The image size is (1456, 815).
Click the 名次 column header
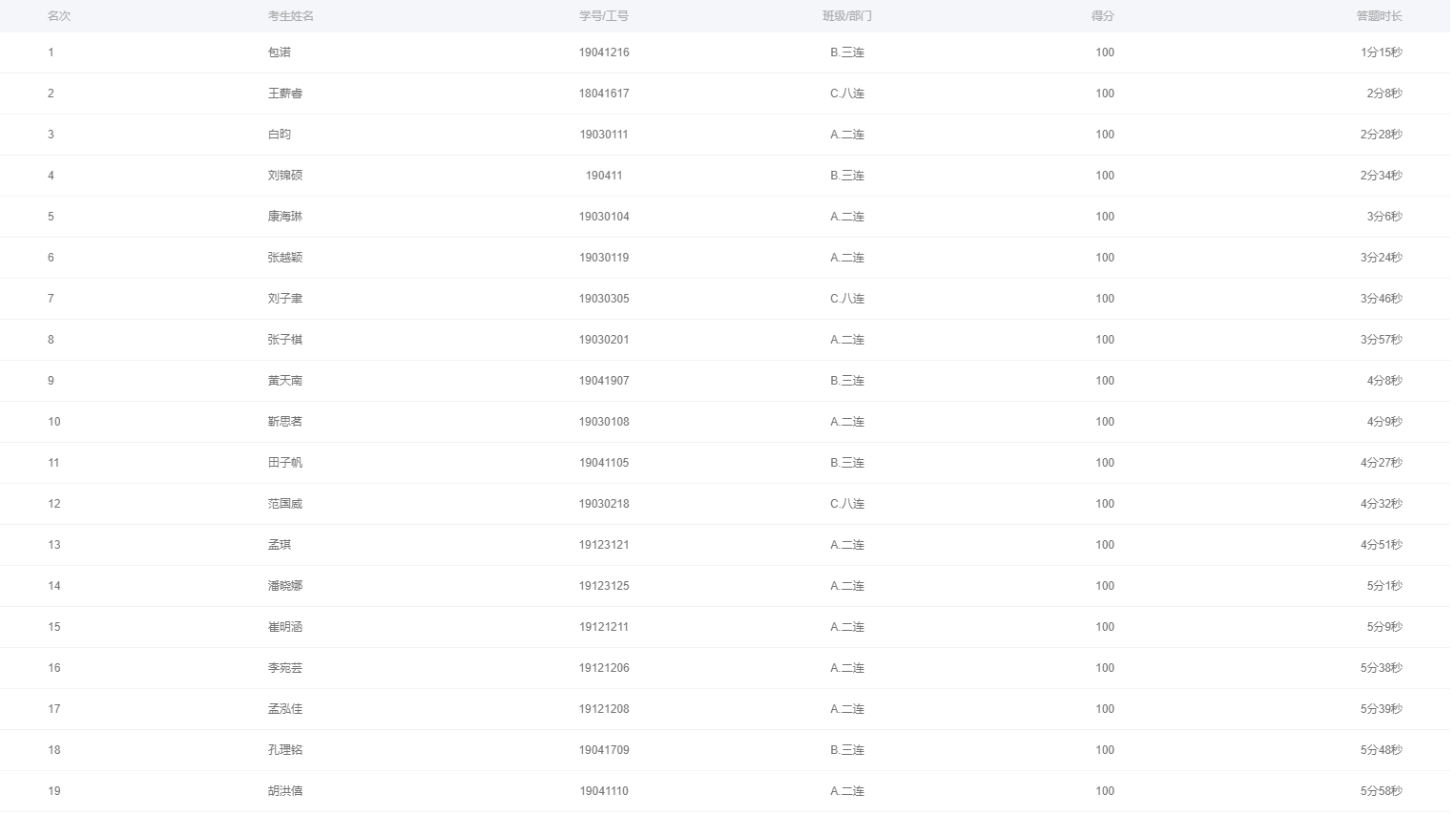pyautogui.click(x=59, y=16)
